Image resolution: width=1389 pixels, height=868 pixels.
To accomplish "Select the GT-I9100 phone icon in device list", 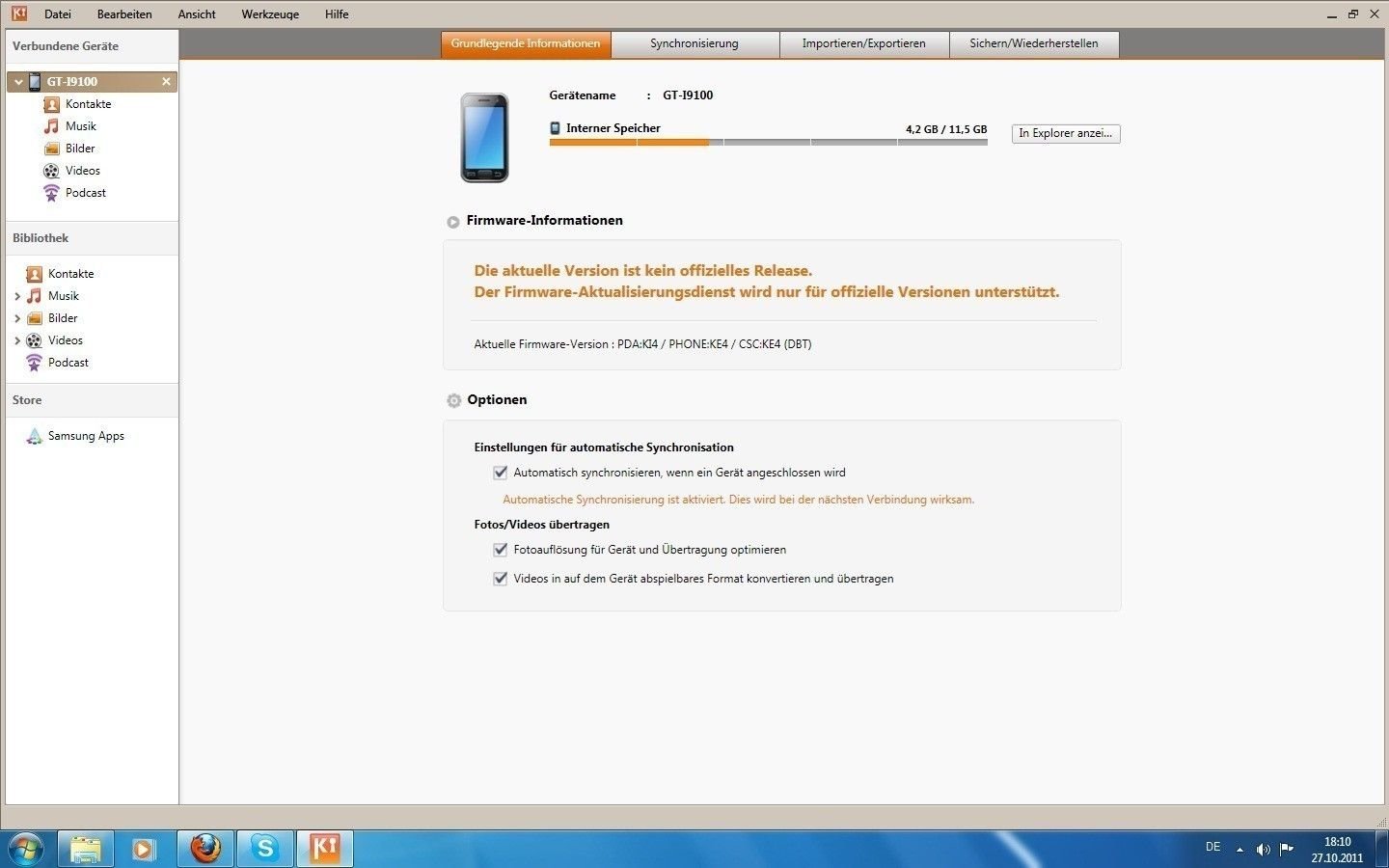I will [x=35, y=82].
